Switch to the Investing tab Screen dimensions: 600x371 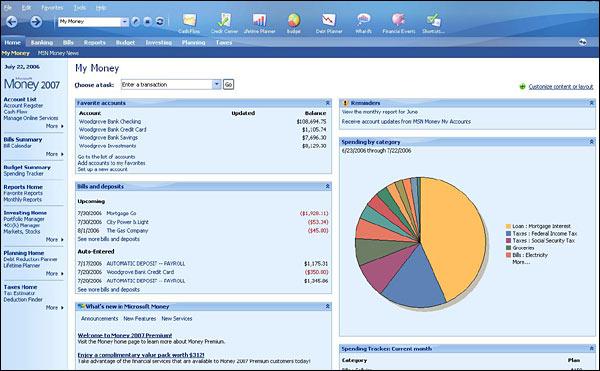159,42
